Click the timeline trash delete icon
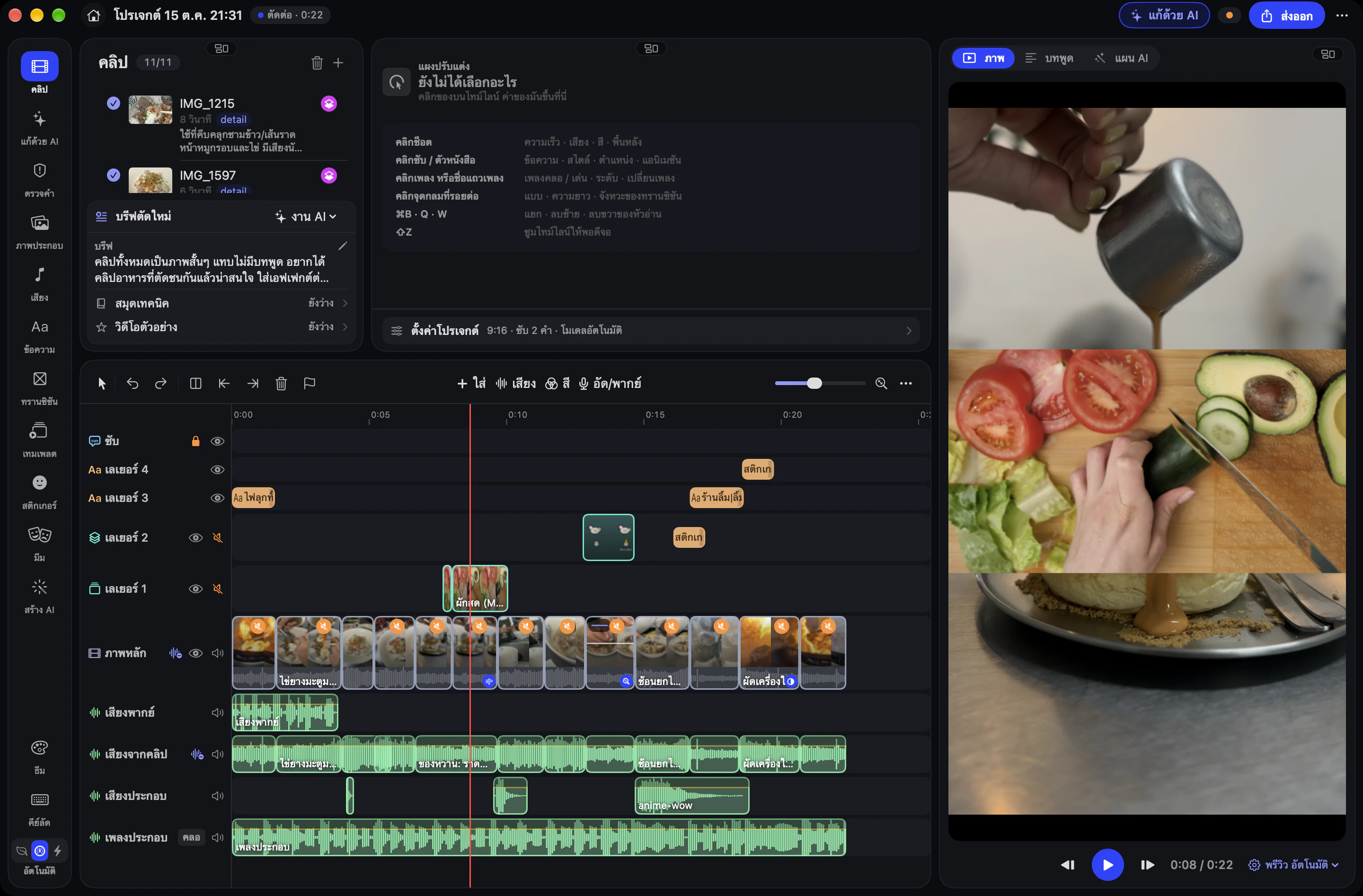The height and width of the screenshot is (896, 1363). [281, 383]
